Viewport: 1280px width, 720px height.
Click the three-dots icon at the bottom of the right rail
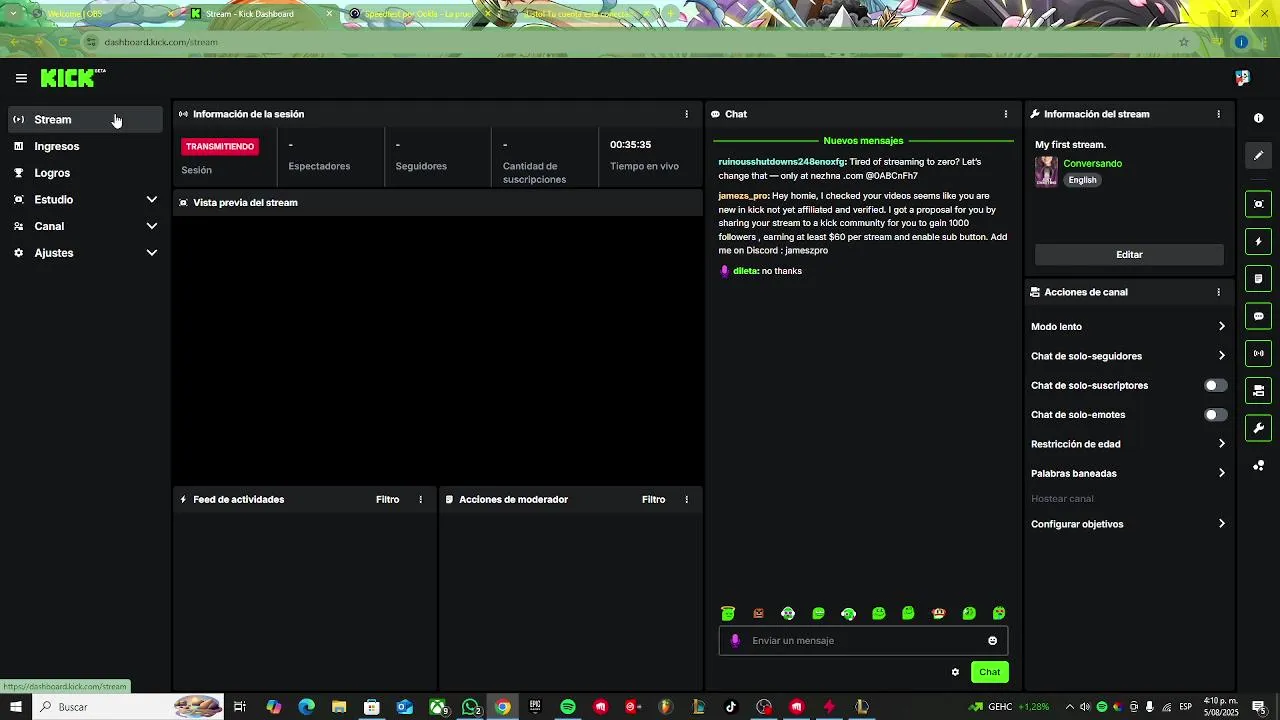(1258, 466)
